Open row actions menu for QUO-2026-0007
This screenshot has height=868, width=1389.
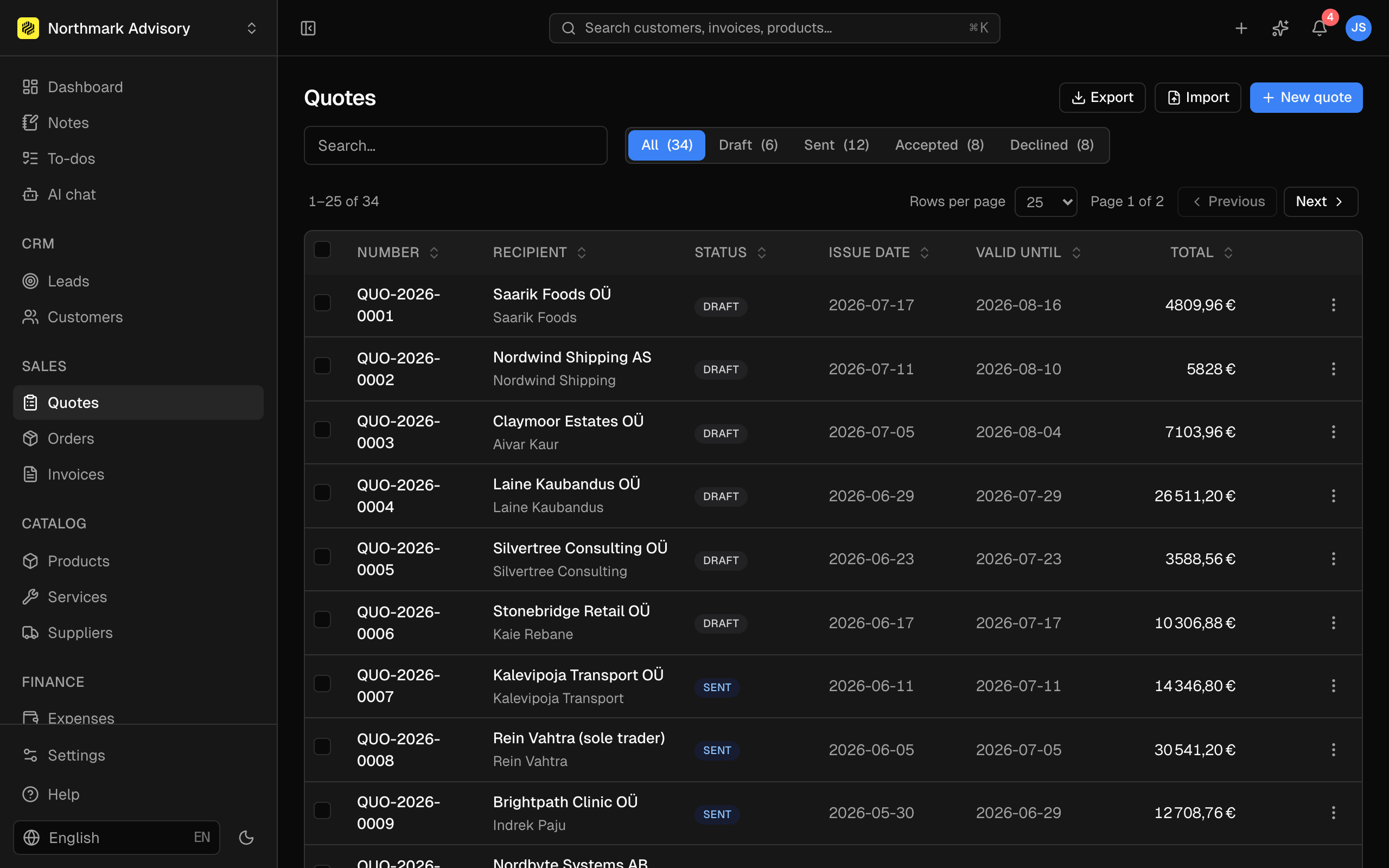coord(1333,685)
